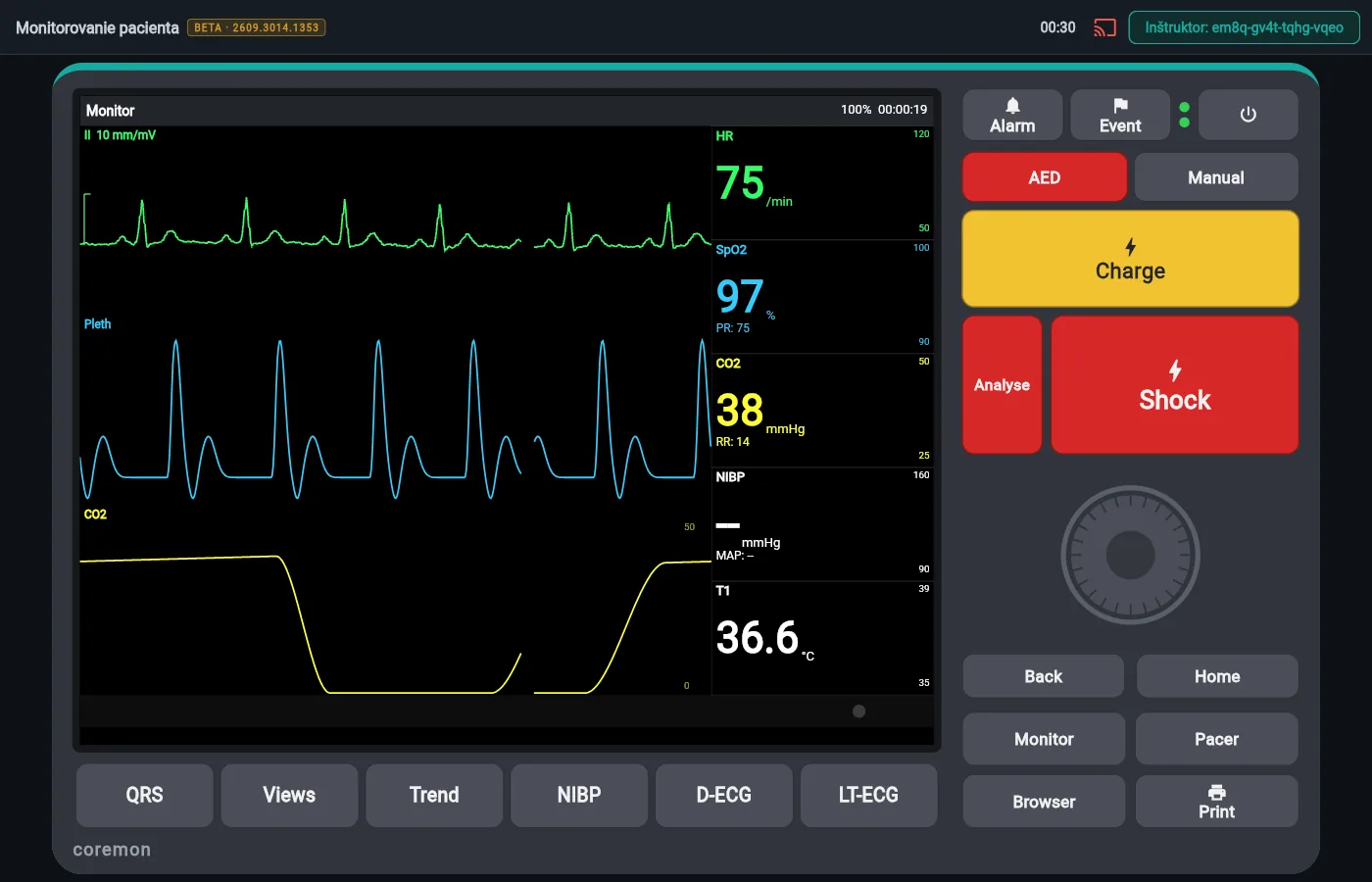1372x882 pixels.
Task: Click the Alarm bell button
Action: pyautogui.click(x=1012, y=115)
